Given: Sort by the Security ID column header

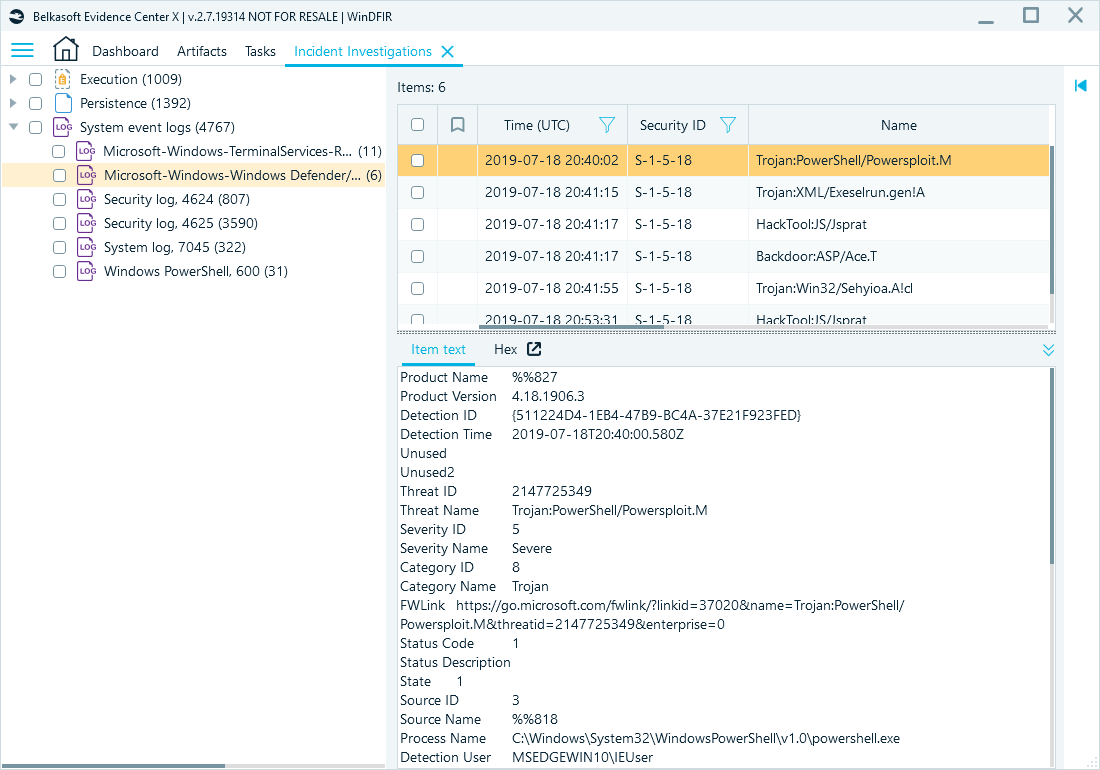Looking at the screenshot, I should click(672, 125).
